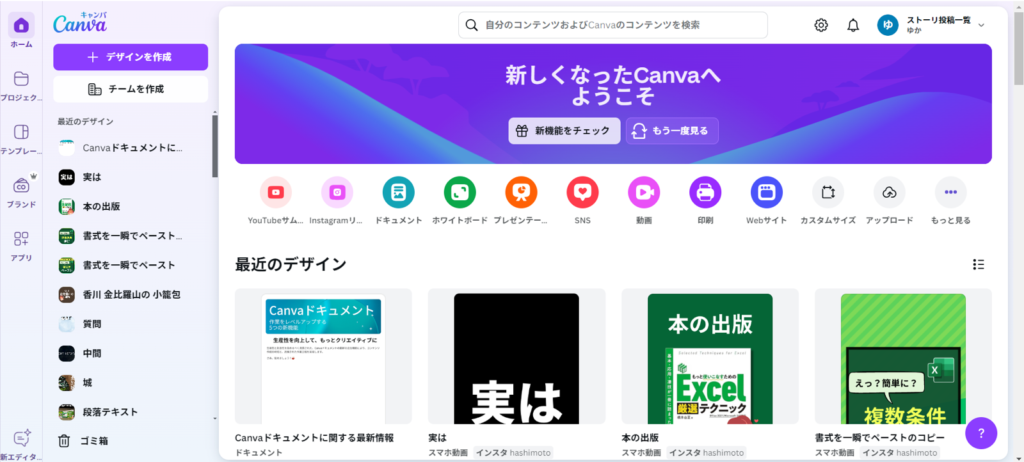Screen dimensions: 1024x462
Task: Open the notifications bell icon
Action: point(853,25)
